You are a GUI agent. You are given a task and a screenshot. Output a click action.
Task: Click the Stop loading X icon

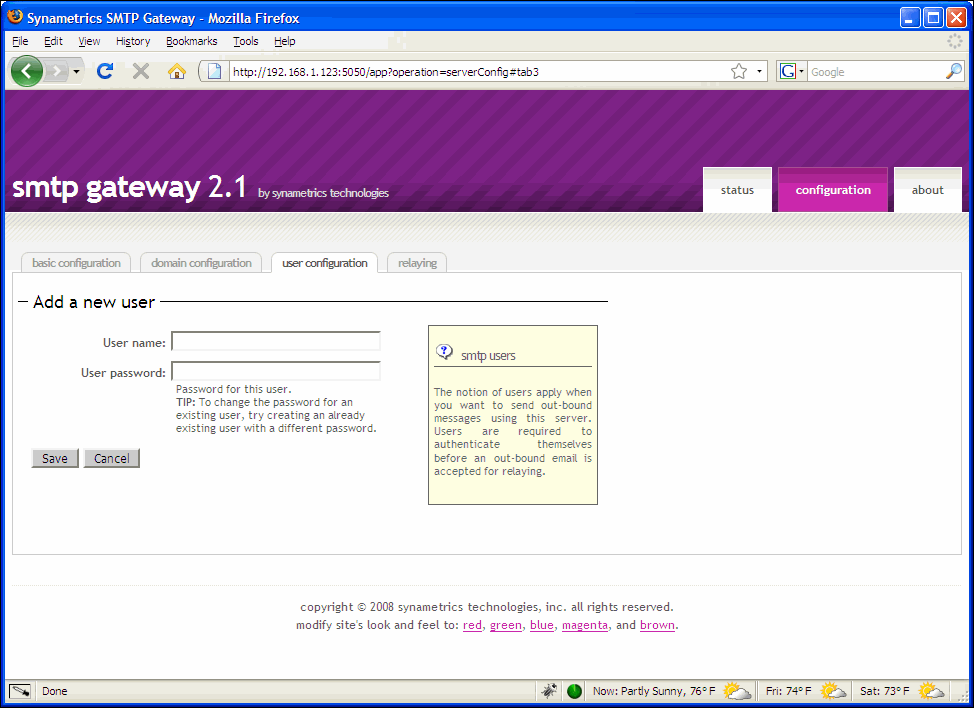[x=141, y=71]
